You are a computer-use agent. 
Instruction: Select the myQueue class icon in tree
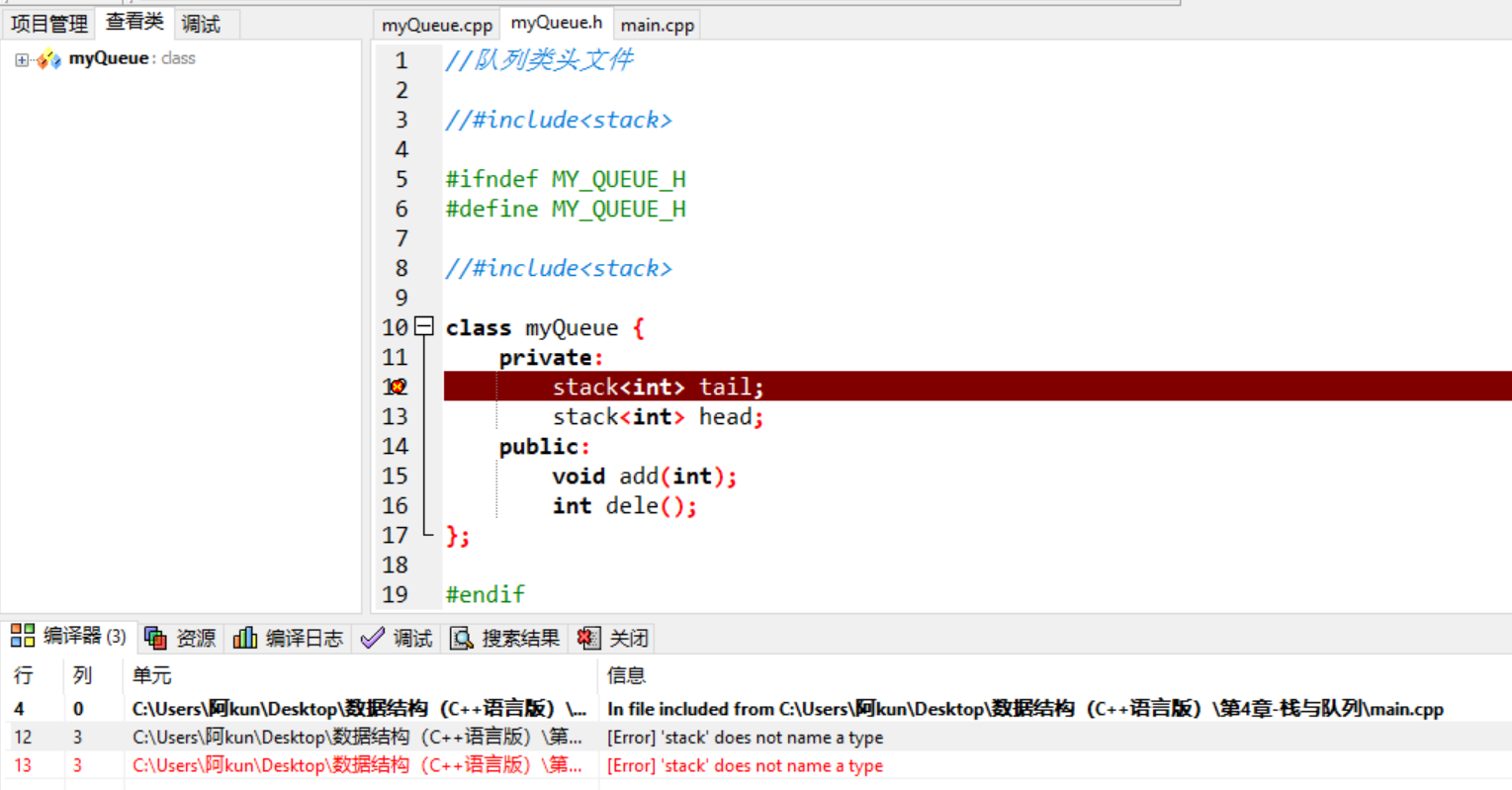[49, 59]
